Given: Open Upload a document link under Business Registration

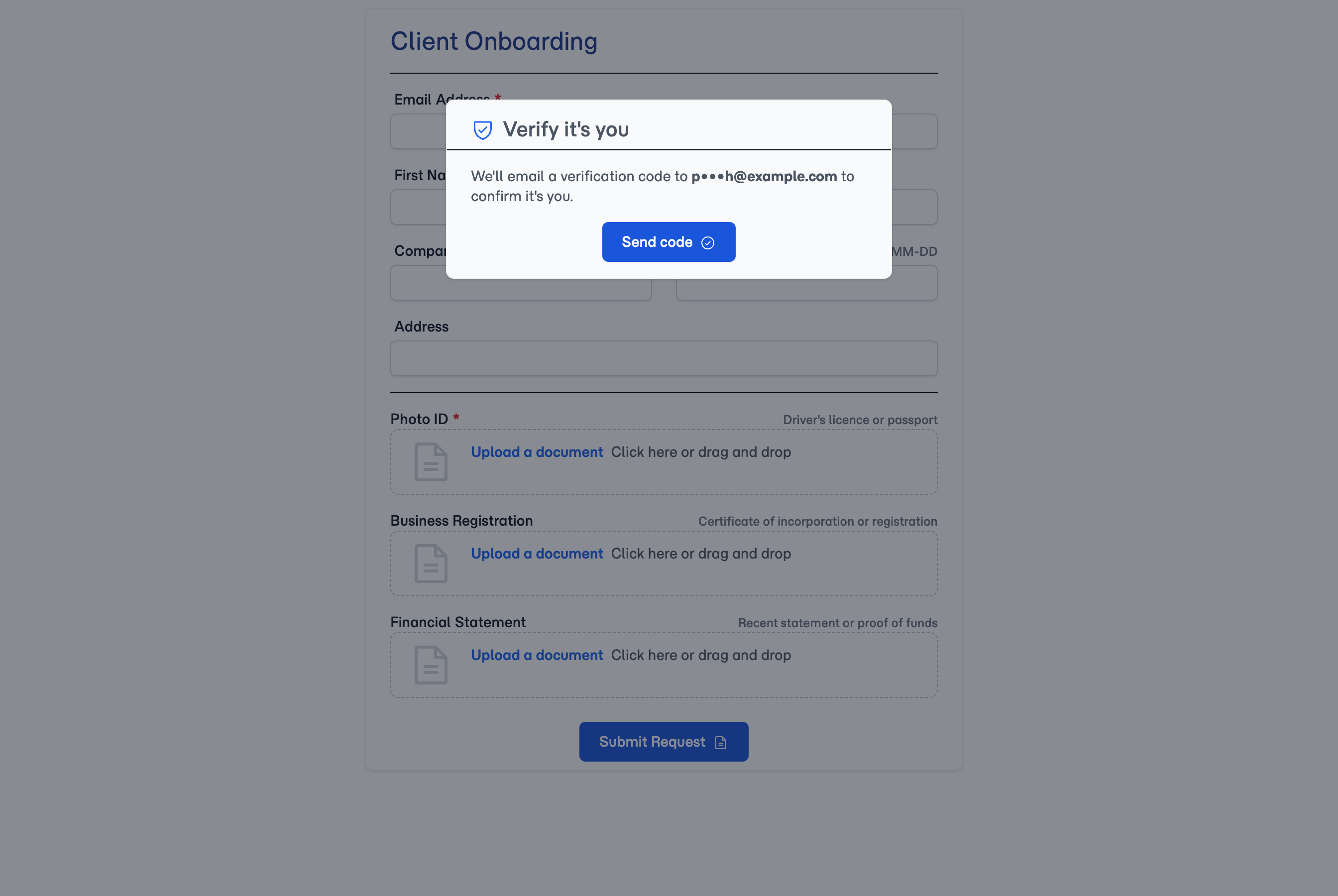Looking at the screenshot, I should (537, 554).
